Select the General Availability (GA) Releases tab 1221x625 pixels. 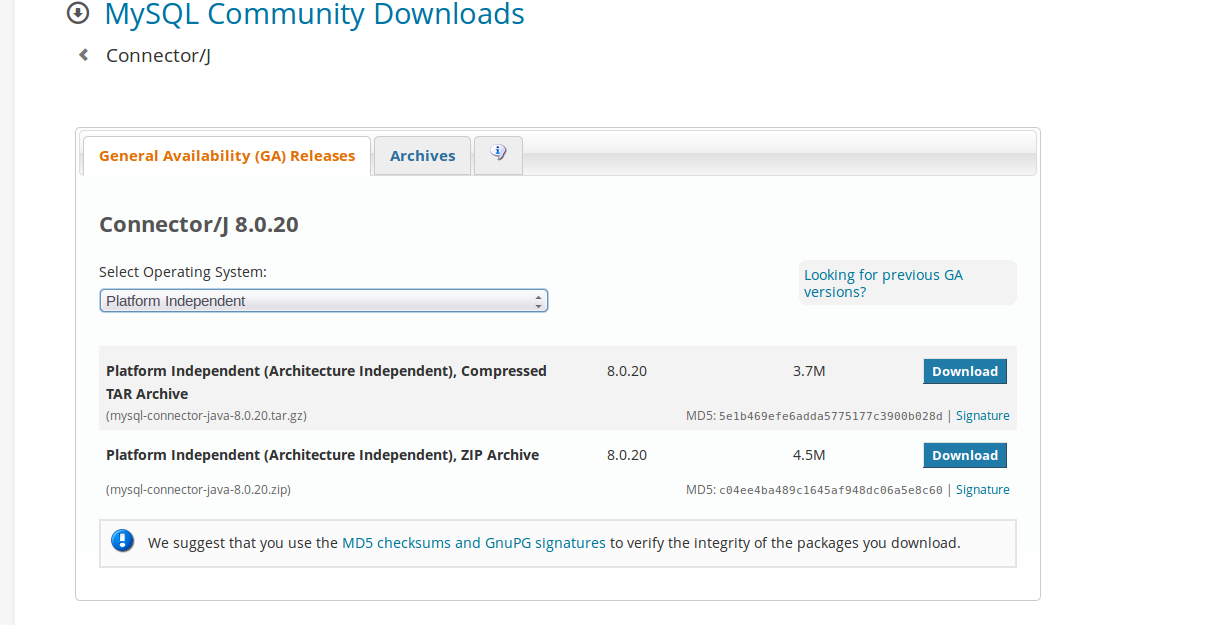[227, 156]
